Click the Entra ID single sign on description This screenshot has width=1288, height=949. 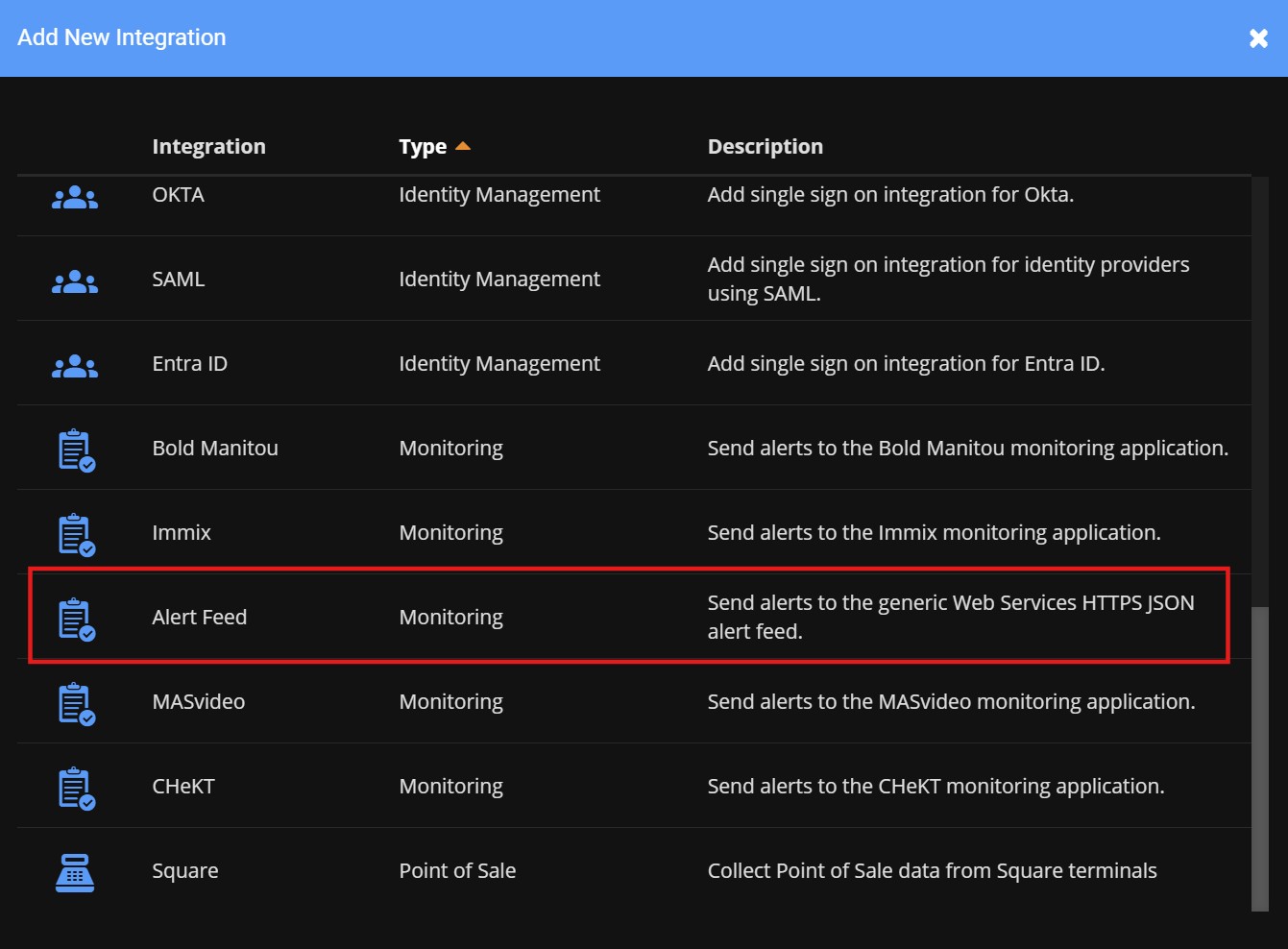coord(907,364)
